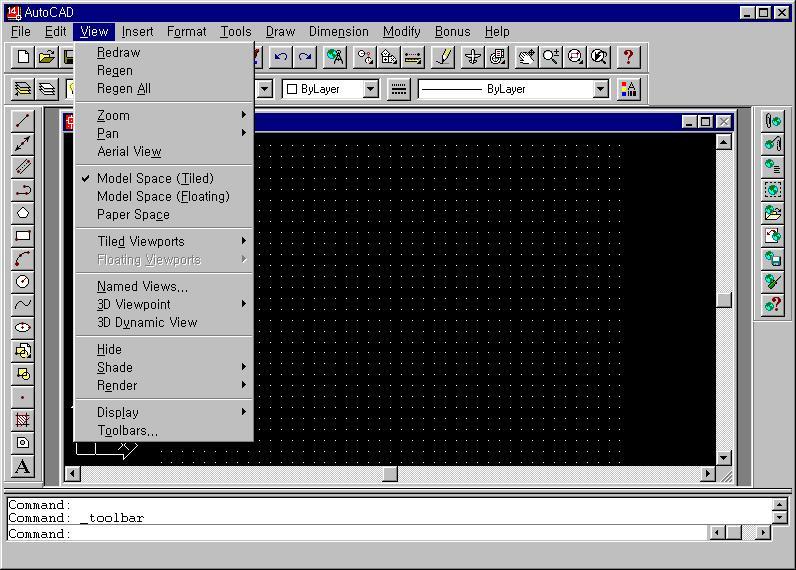This screenshot has width=796, height=570.
Task: Click the Save to URL icon
Action: click(773, 259)
